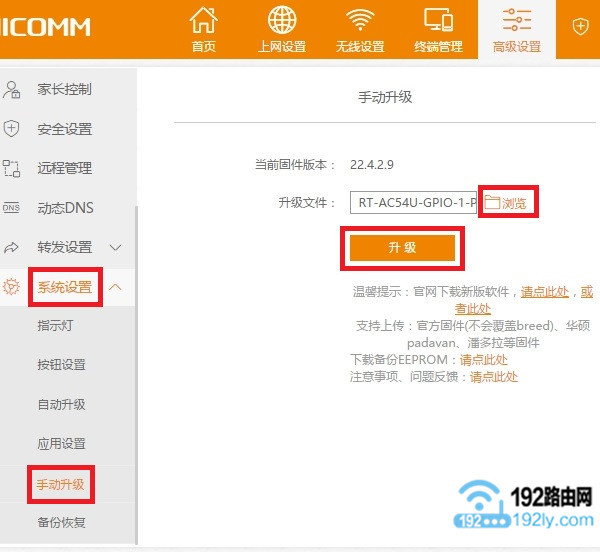Image resolution: width=600 pixels, height=552 pixels.
Task: Click the 升级文件 file path field
Action: (x=413, y=203)
